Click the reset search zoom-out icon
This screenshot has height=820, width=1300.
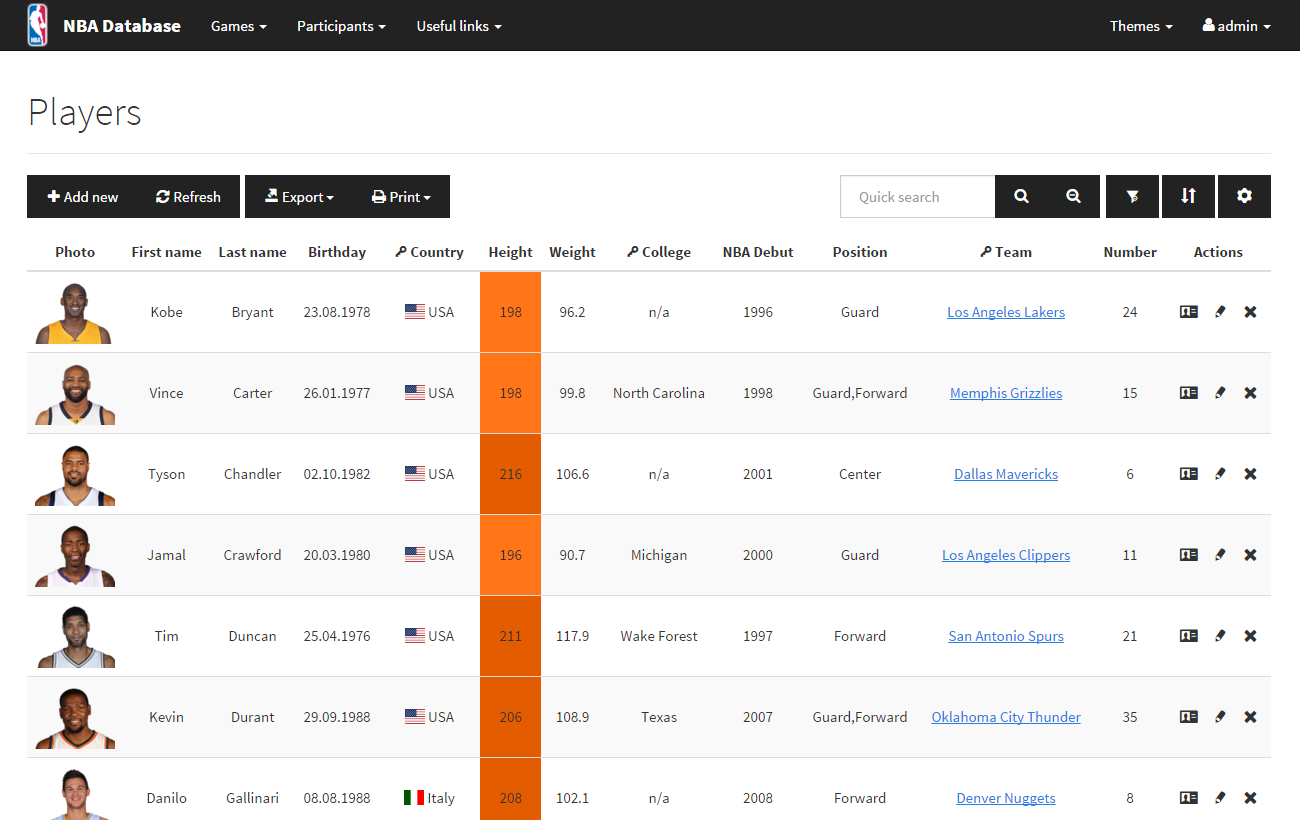tap(1073, 197)
